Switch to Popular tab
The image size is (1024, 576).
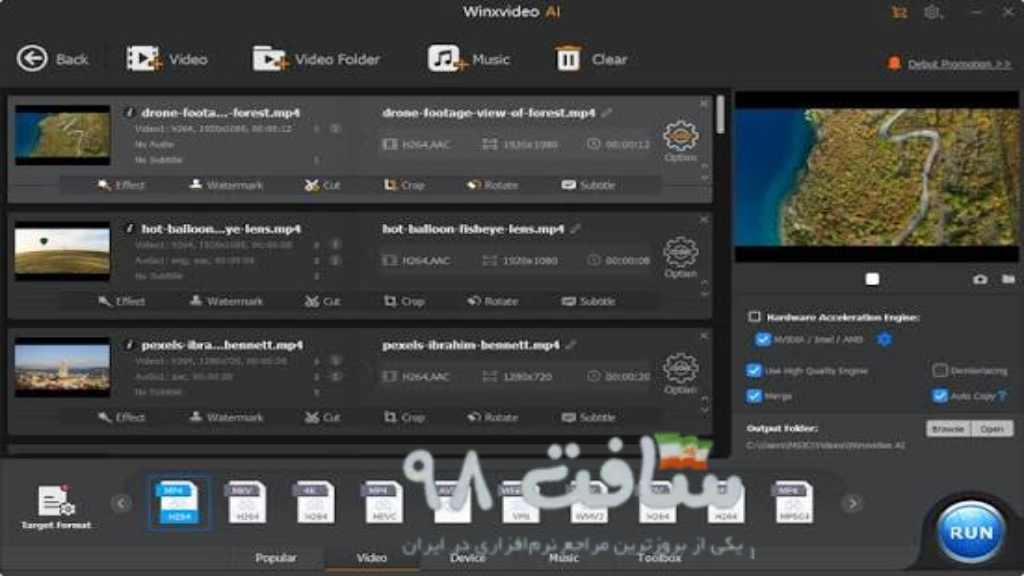(276, 558)
